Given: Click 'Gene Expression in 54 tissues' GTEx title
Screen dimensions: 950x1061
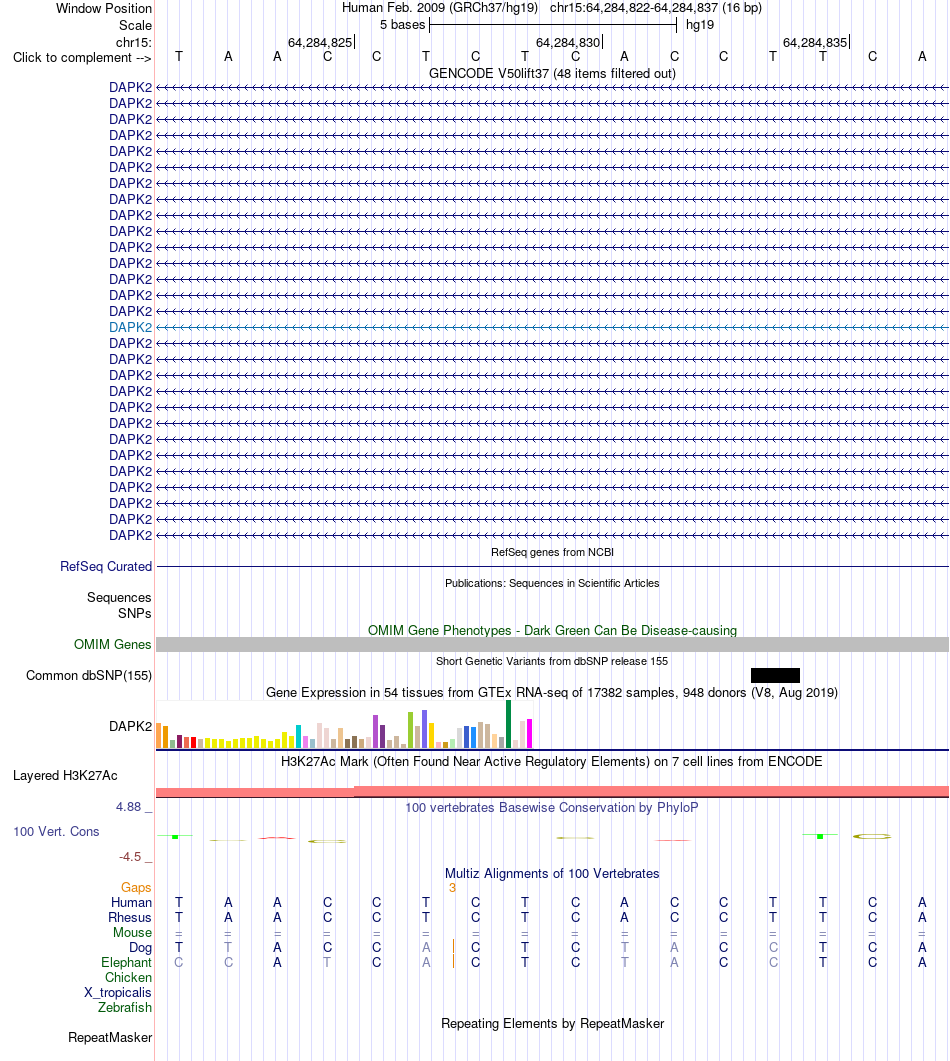Looking at the screenshot, I should click(552, 692).
